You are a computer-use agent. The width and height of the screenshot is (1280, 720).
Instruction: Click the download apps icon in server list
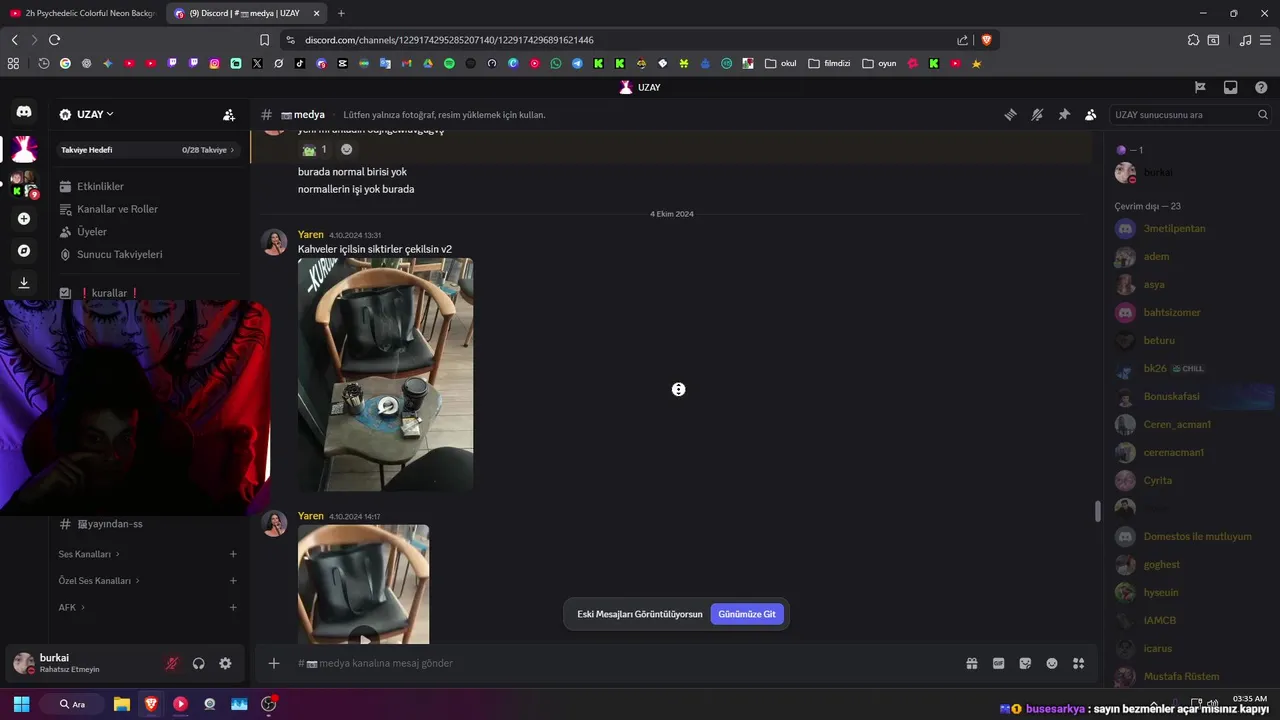tap(24, 282)
